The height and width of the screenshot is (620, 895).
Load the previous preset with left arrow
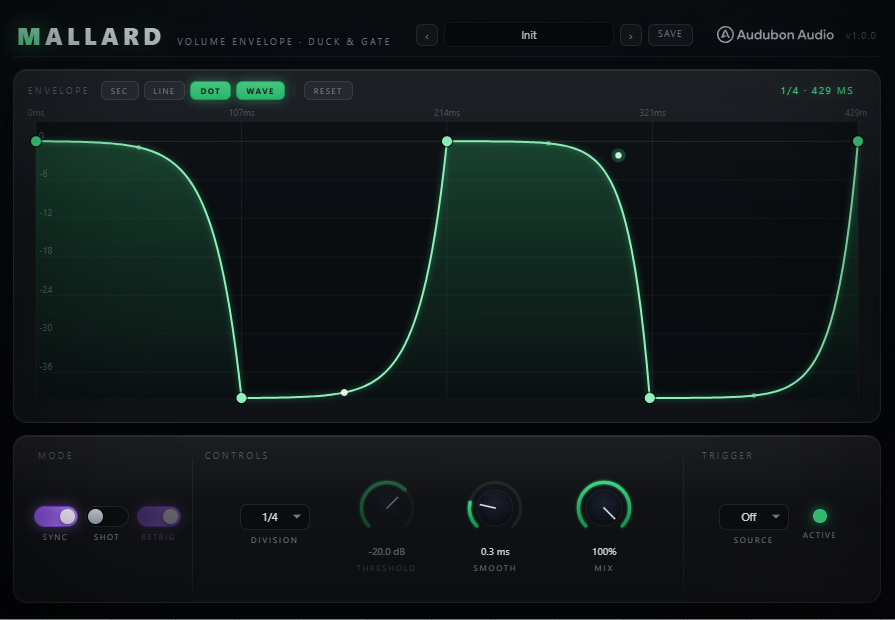click(x=427, y=35)
